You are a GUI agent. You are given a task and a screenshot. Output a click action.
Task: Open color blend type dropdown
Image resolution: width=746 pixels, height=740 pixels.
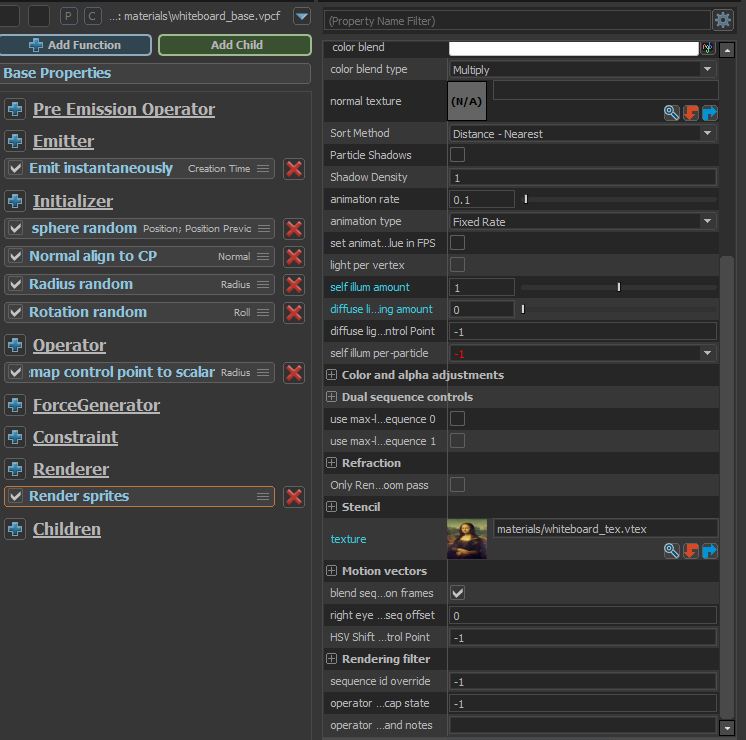(x=583, y=69)
